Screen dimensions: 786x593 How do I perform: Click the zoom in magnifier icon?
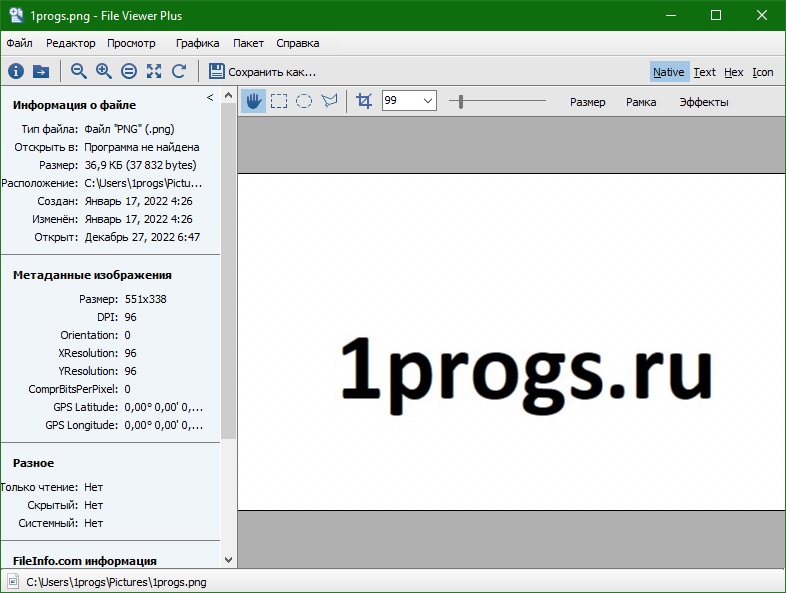[x=104, y=71]
